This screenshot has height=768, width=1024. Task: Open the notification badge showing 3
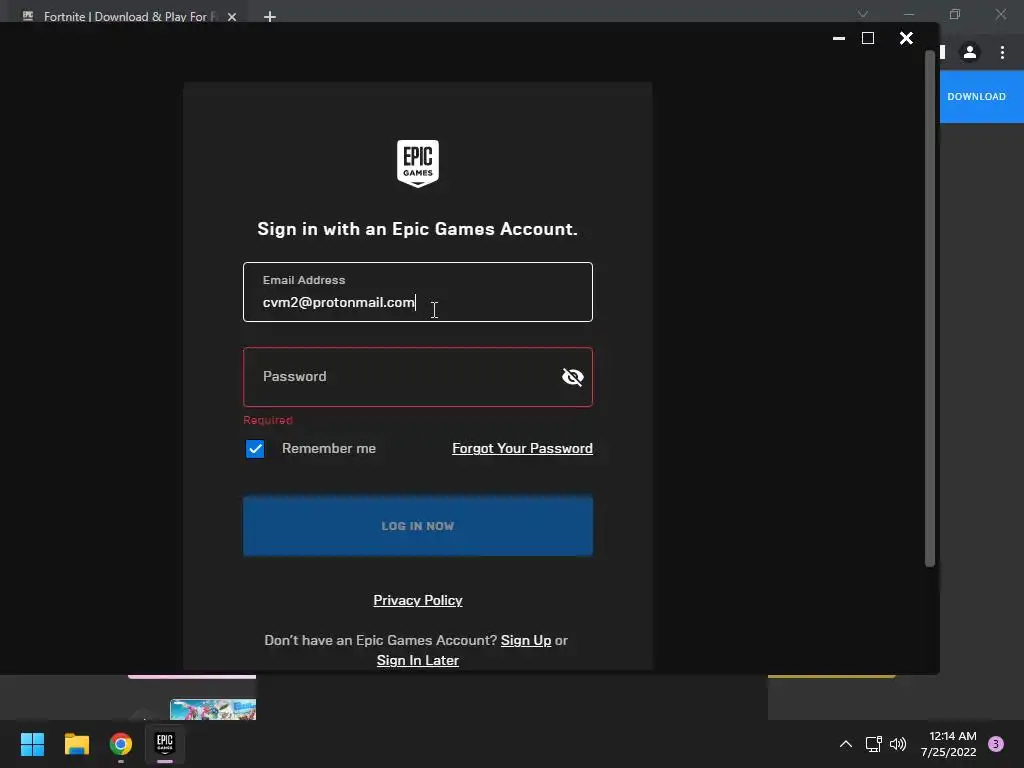tap(996, 744)
